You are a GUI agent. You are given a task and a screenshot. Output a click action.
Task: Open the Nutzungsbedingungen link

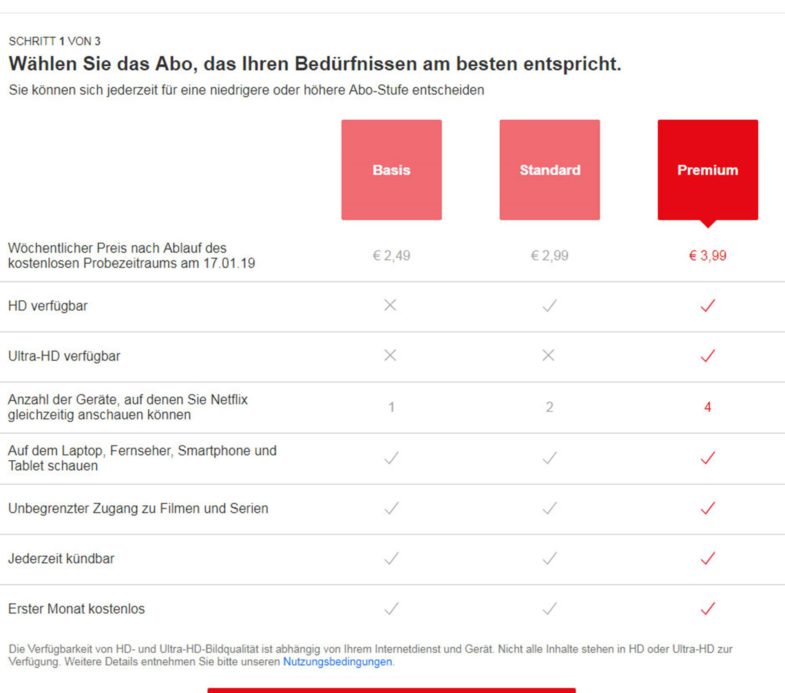pos(337,661)
